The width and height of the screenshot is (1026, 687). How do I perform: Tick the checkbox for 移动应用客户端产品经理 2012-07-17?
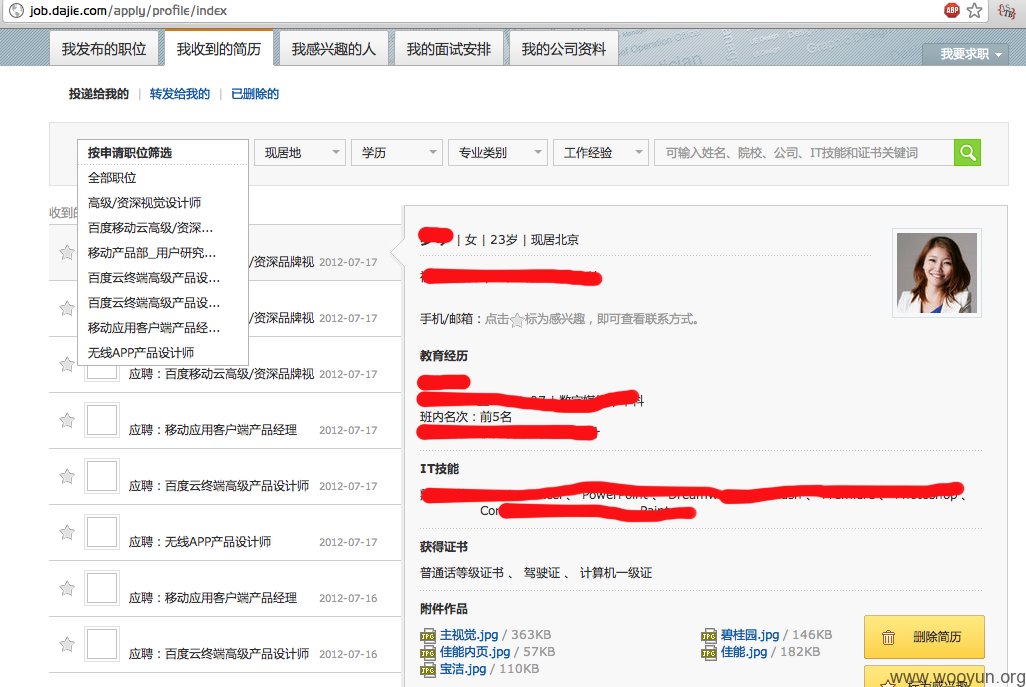(102, 420)
